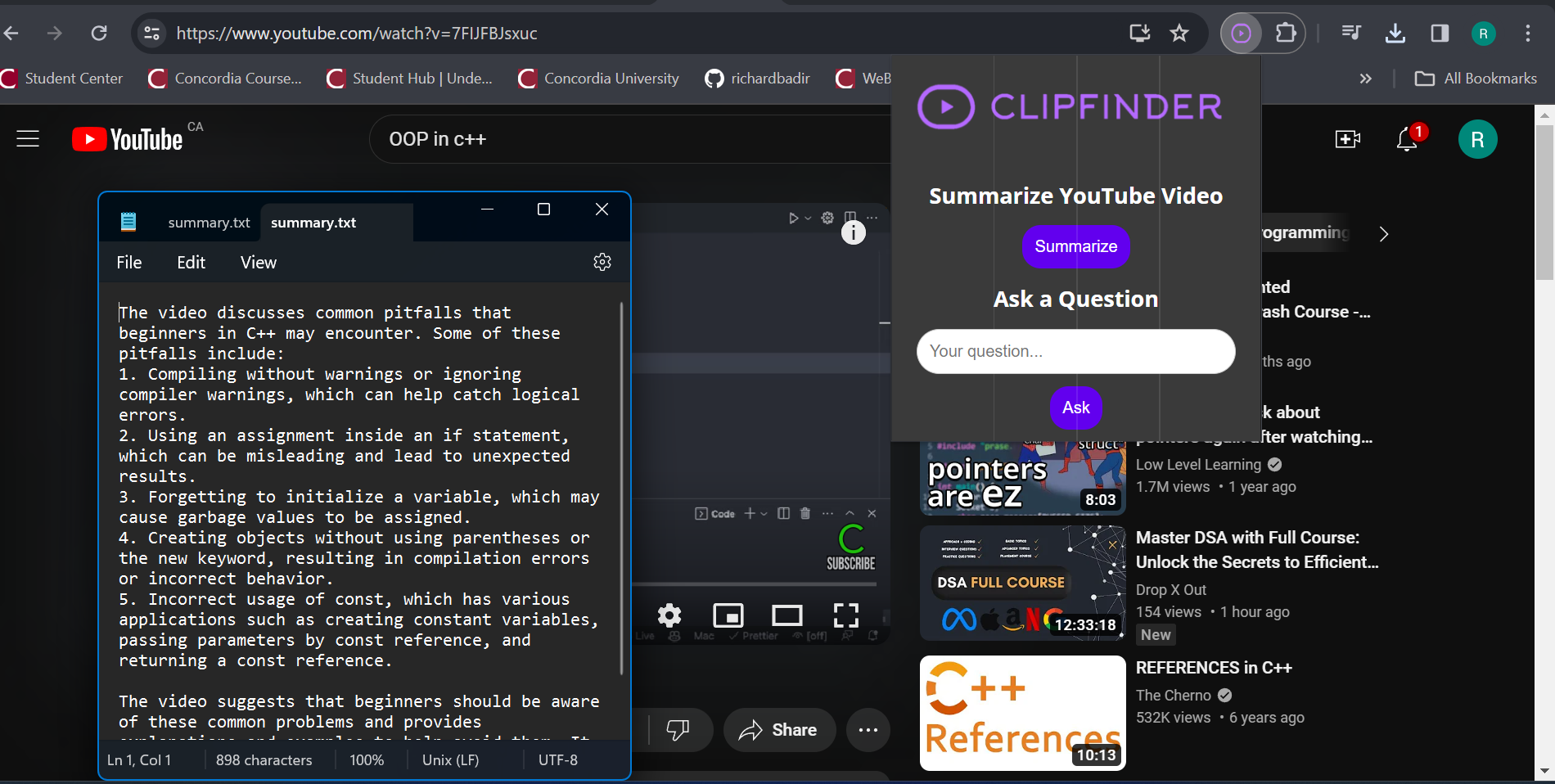Open Drop X Out channel link
Screen dimensions: 1555x784
tap(1171, 590)
